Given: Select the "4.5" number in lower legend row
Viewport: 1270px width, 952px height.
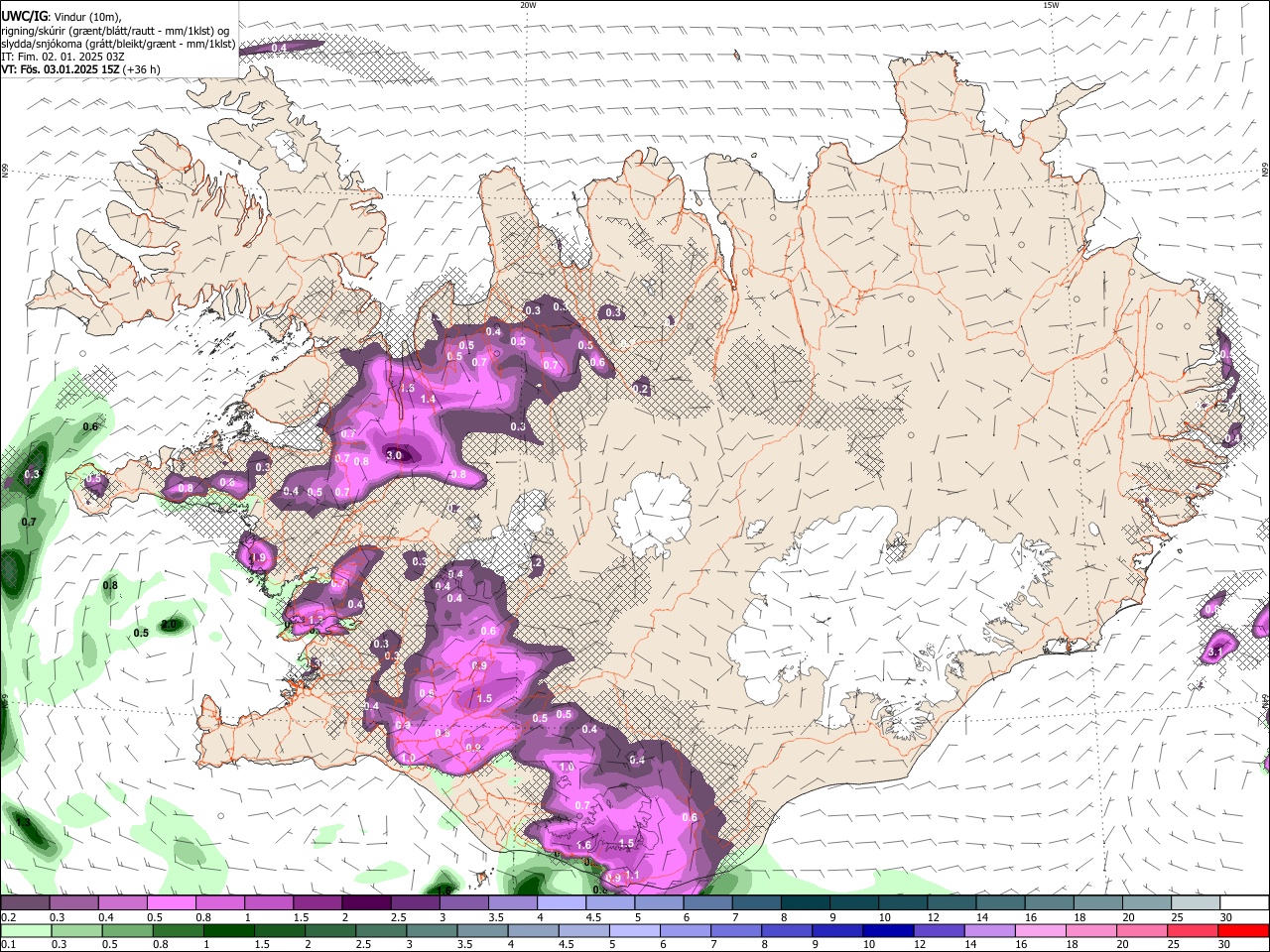Looking at the screenshot, I should (x=565, y=944).
